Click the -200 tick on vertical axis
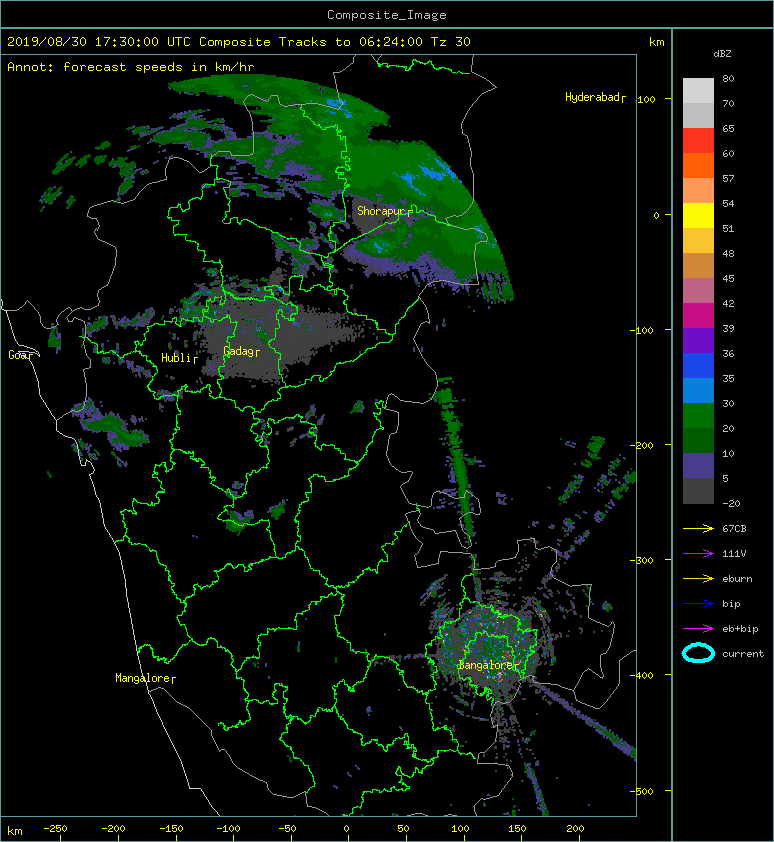 642,446
